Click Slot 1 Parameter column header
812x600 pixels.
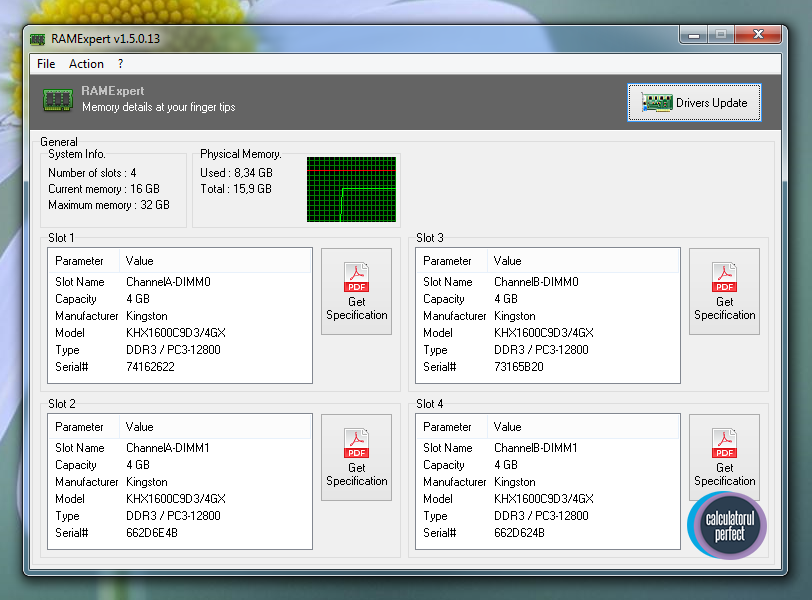pos(84,261)
